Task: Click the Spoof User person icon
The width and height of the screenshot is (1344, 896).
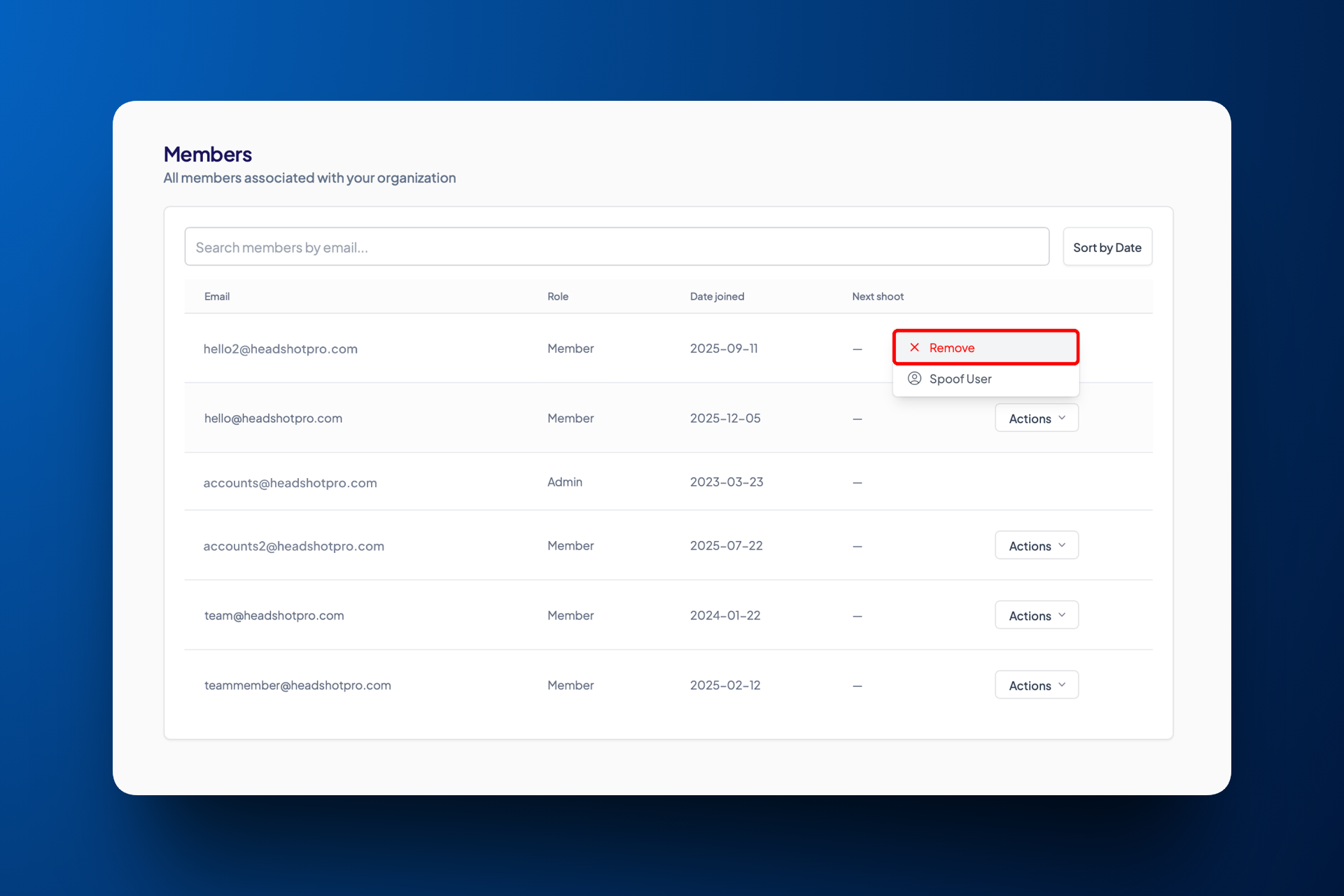Action: (914, 379)
